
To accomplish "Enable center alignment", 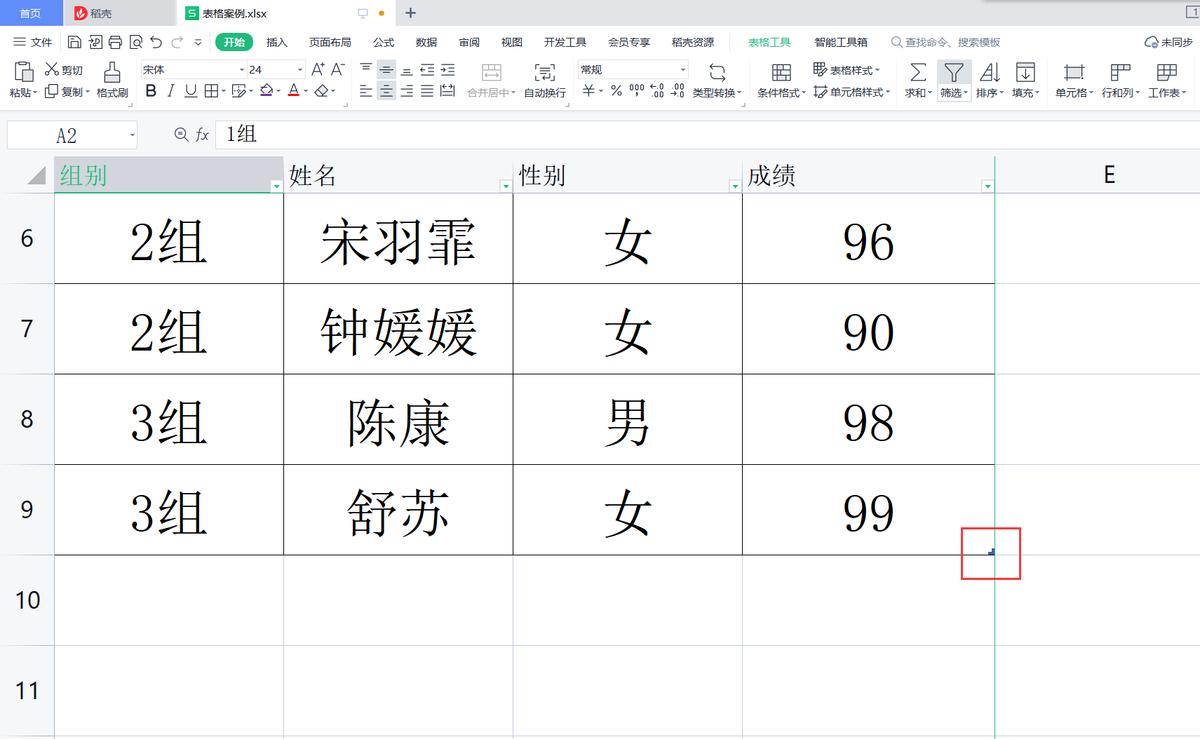I will pyautogui.click(x=384, y=90).
